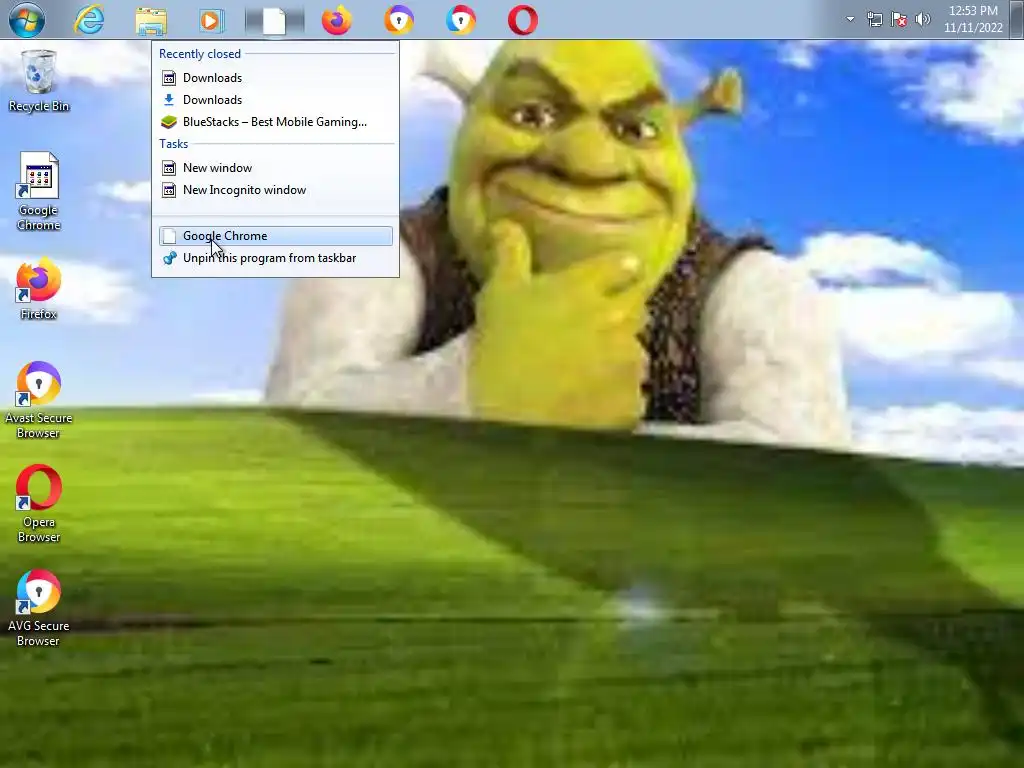Viewport: 1024px width, 768px height.
Task: Reopen BlueStacks – Best Mobile Gaming page
Action: 276,122
